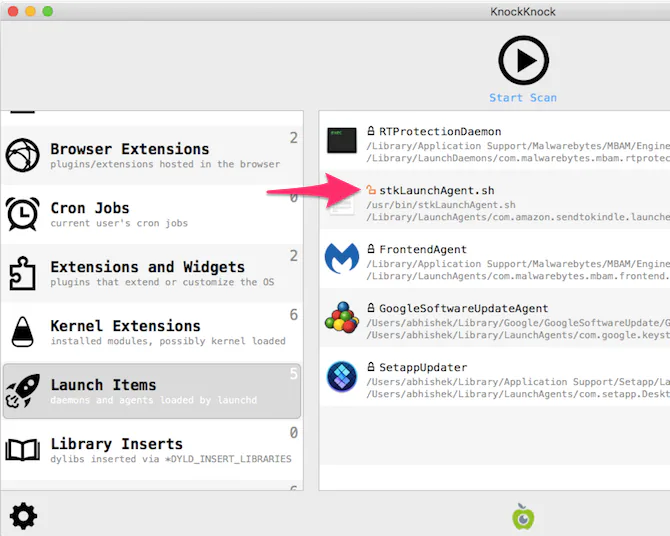
Task: Click the RTProtectionDaemon terminal icon
Action: [x=342, y=140]
